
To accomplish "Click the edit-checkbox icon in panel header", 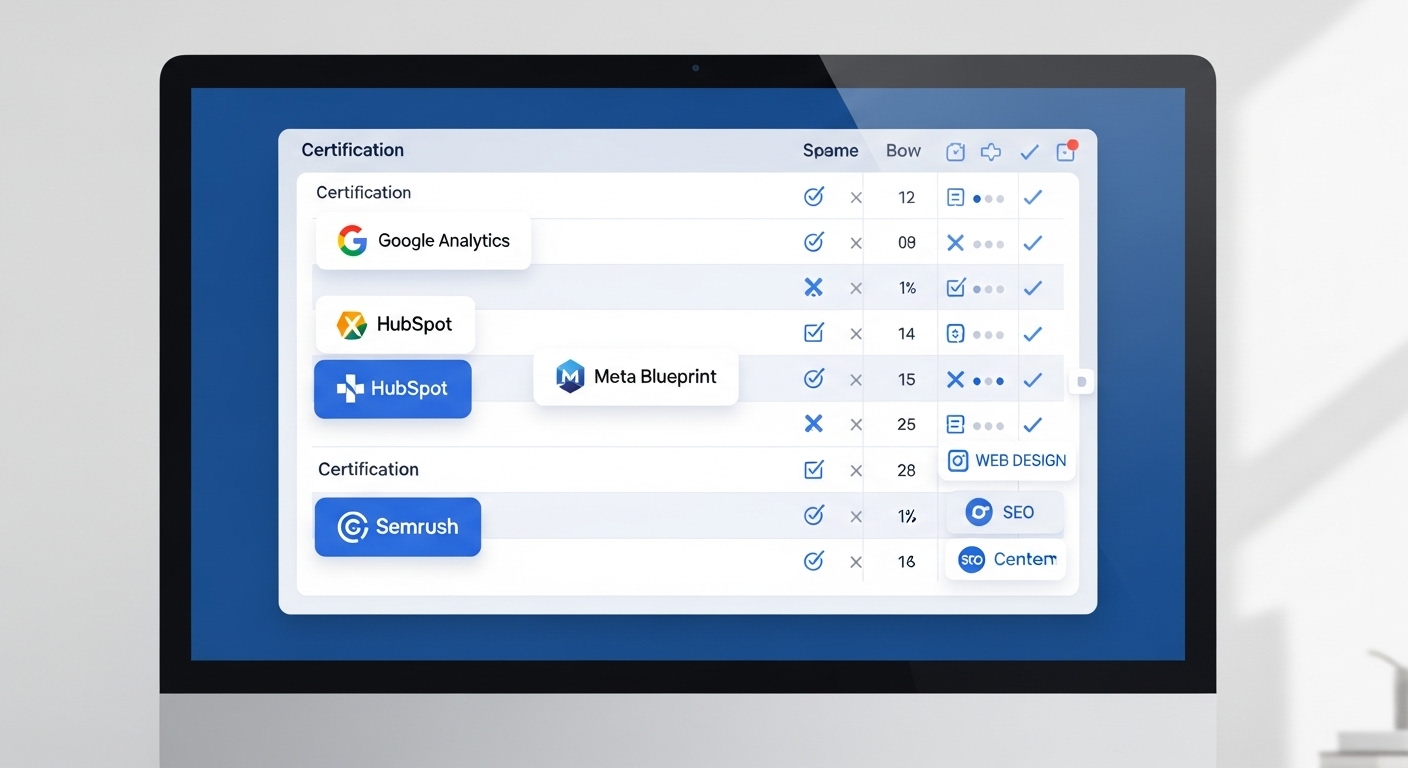I will (955, 152).
